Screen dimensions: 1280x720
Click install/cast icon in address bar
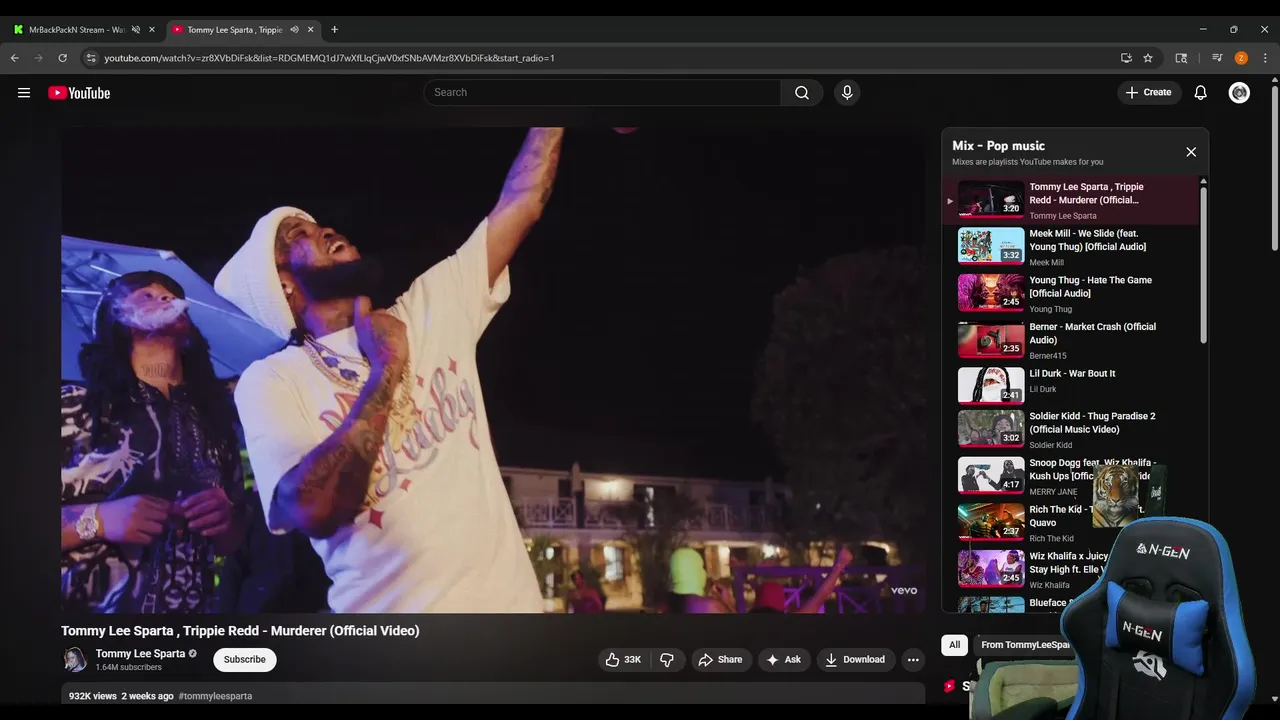tap(1126, 58)
